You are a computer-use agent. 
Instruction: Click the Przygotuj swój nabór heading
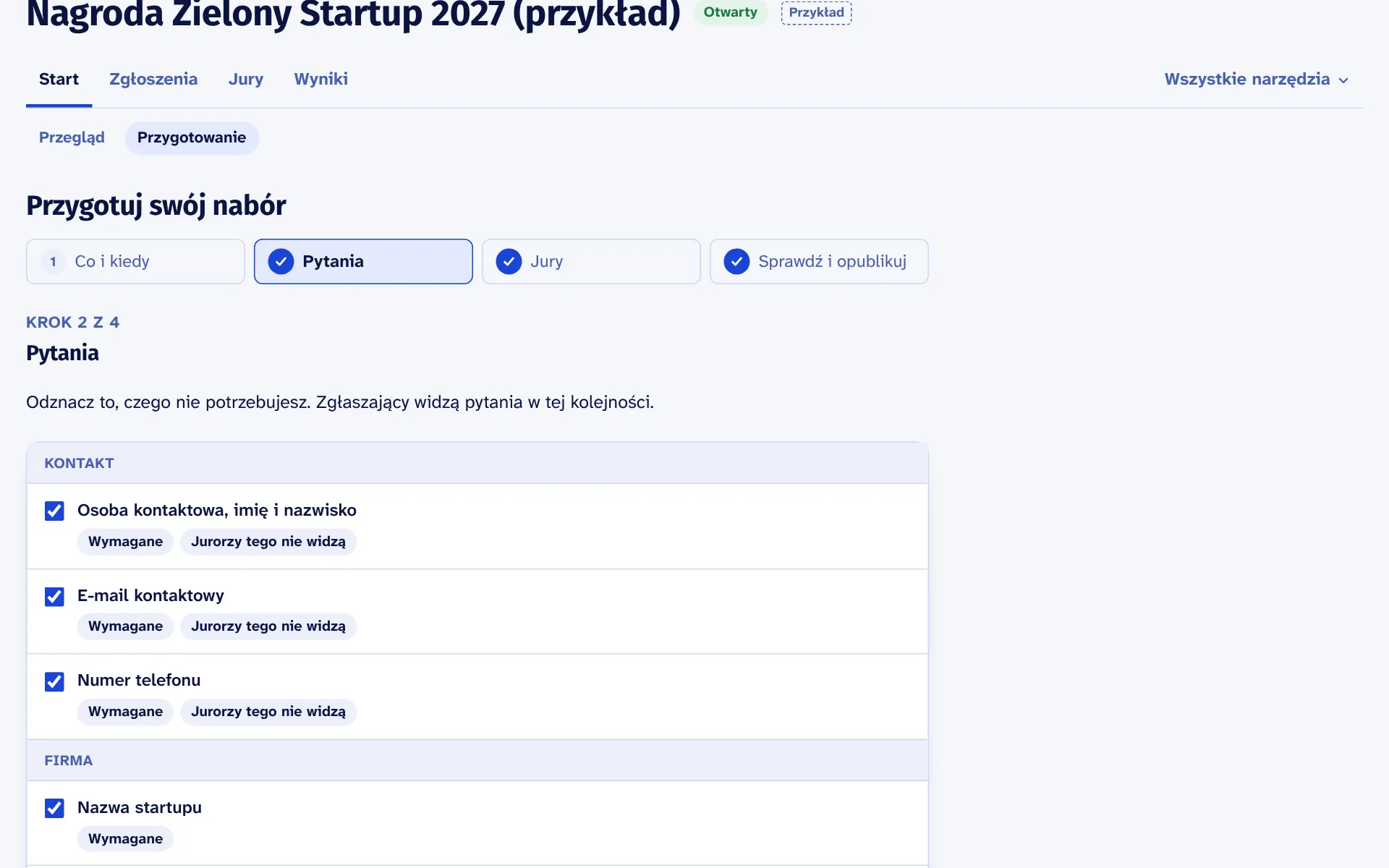(x=156, y=206)
